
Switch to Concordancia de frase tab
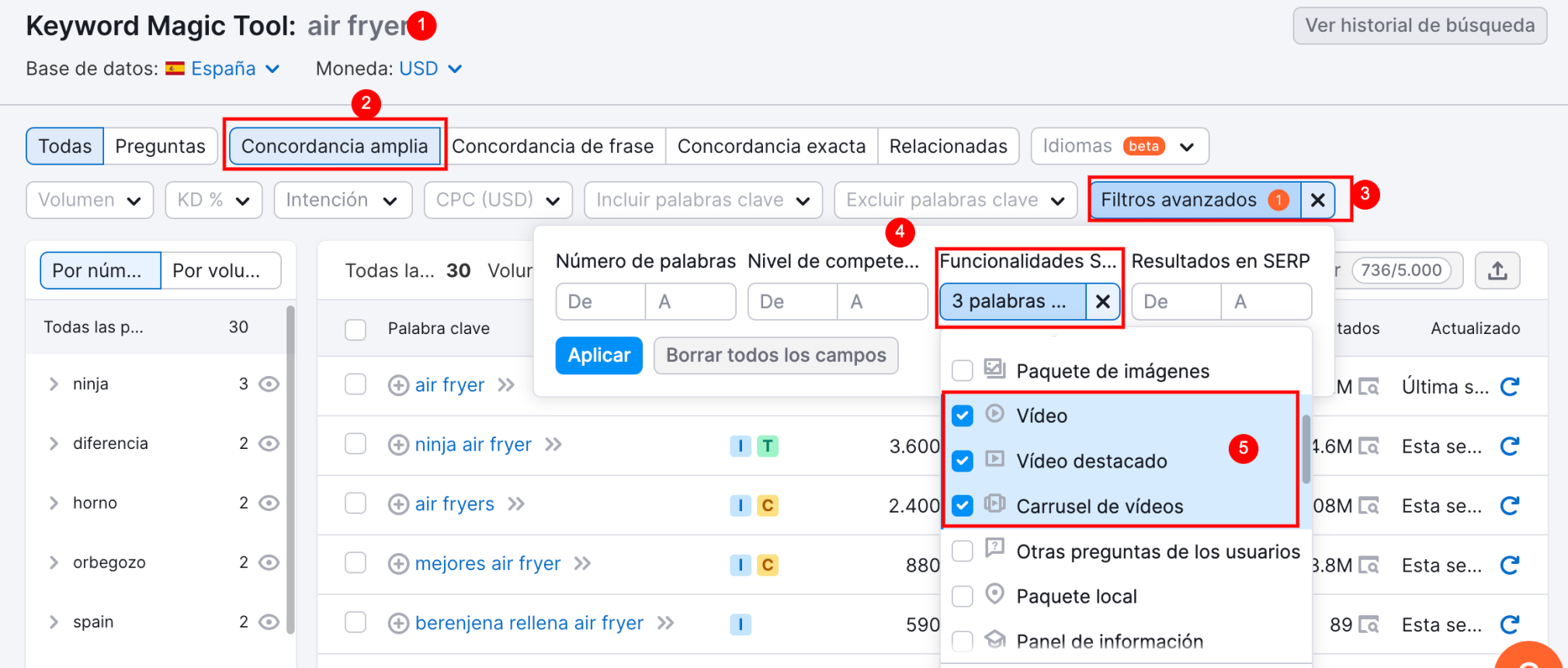pos(553,146)
